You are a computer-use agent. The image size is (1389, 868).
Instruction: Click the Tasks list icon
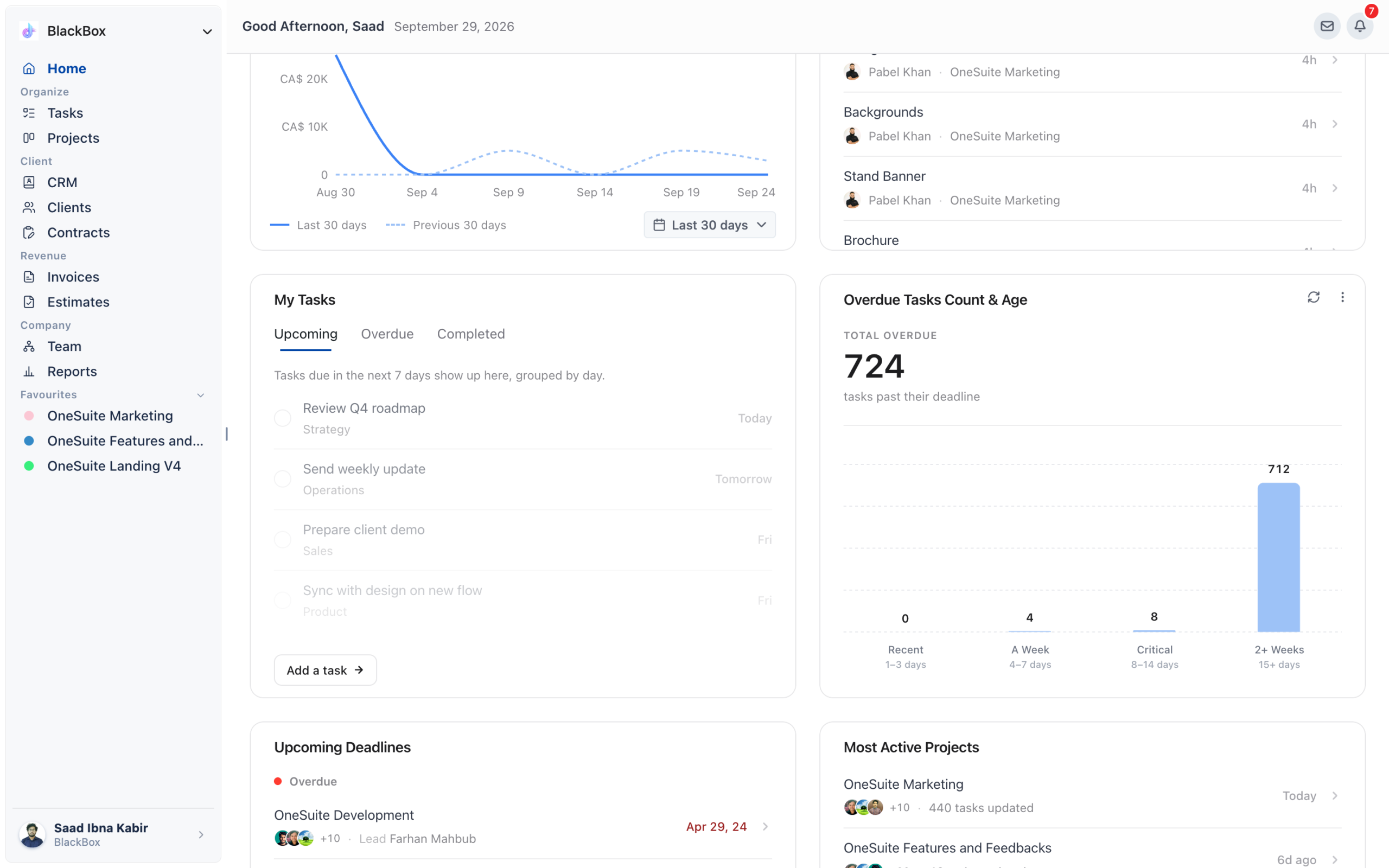point(29,113)
